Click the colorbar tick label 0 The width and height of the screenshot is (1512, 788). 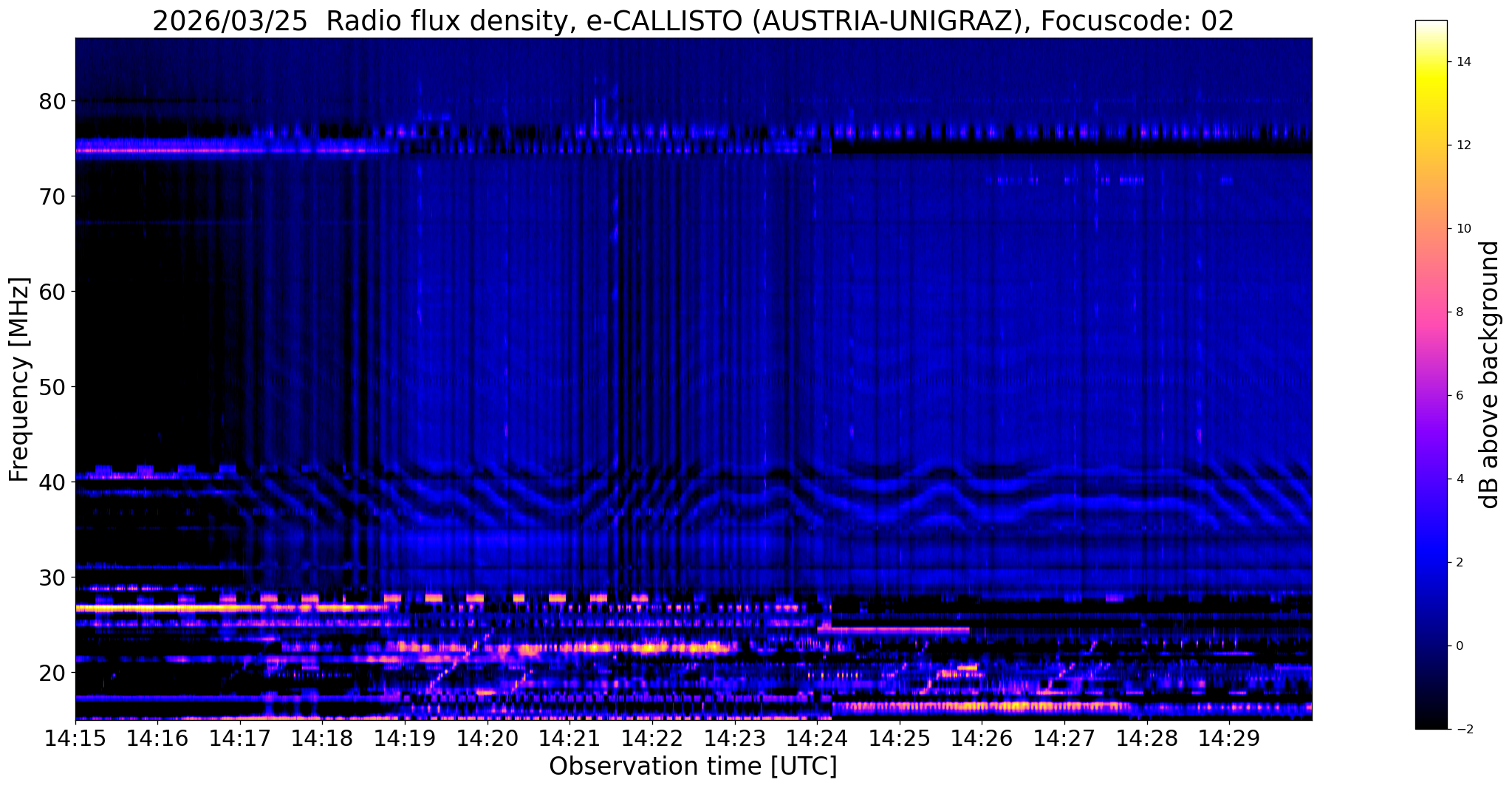point(1458,646)
